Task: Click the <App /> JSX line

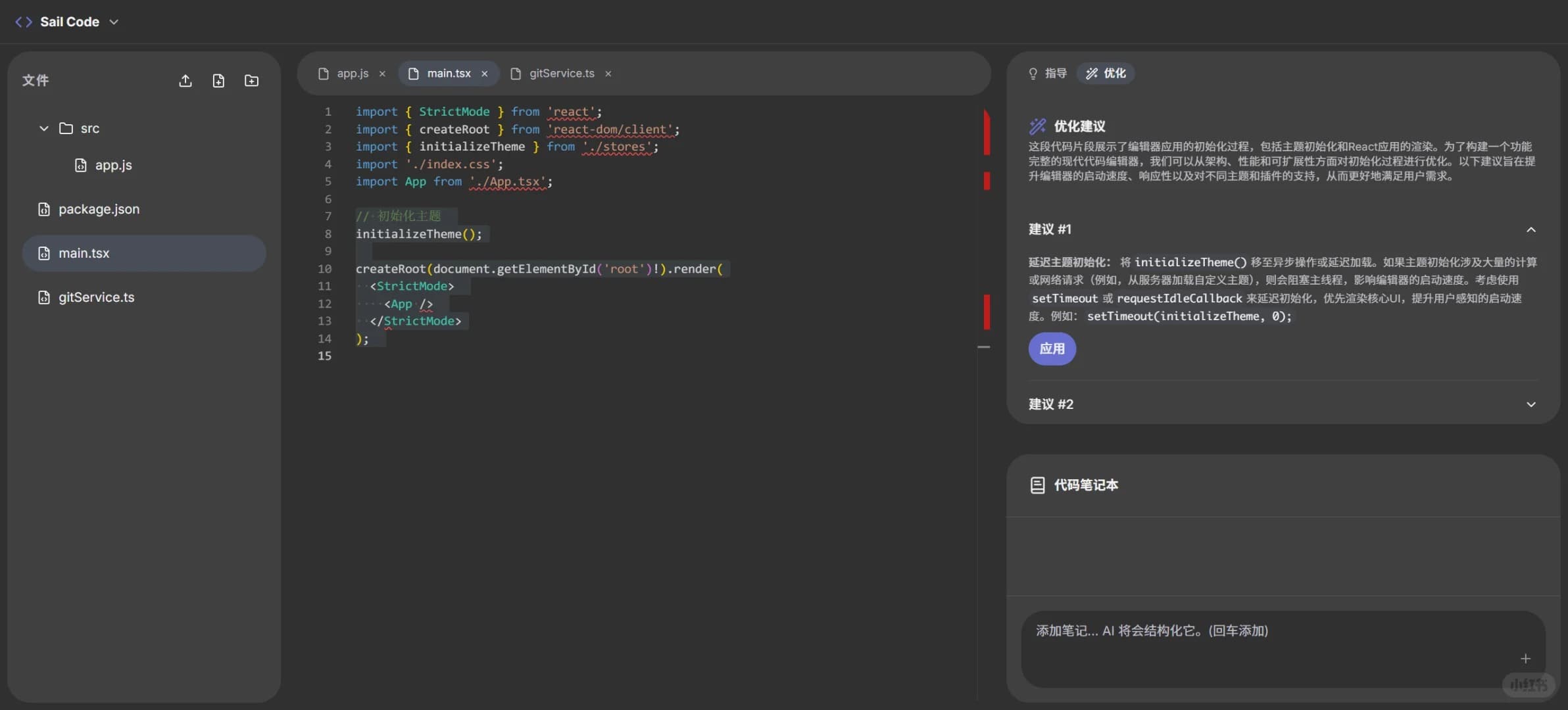Action: [408, 304]
